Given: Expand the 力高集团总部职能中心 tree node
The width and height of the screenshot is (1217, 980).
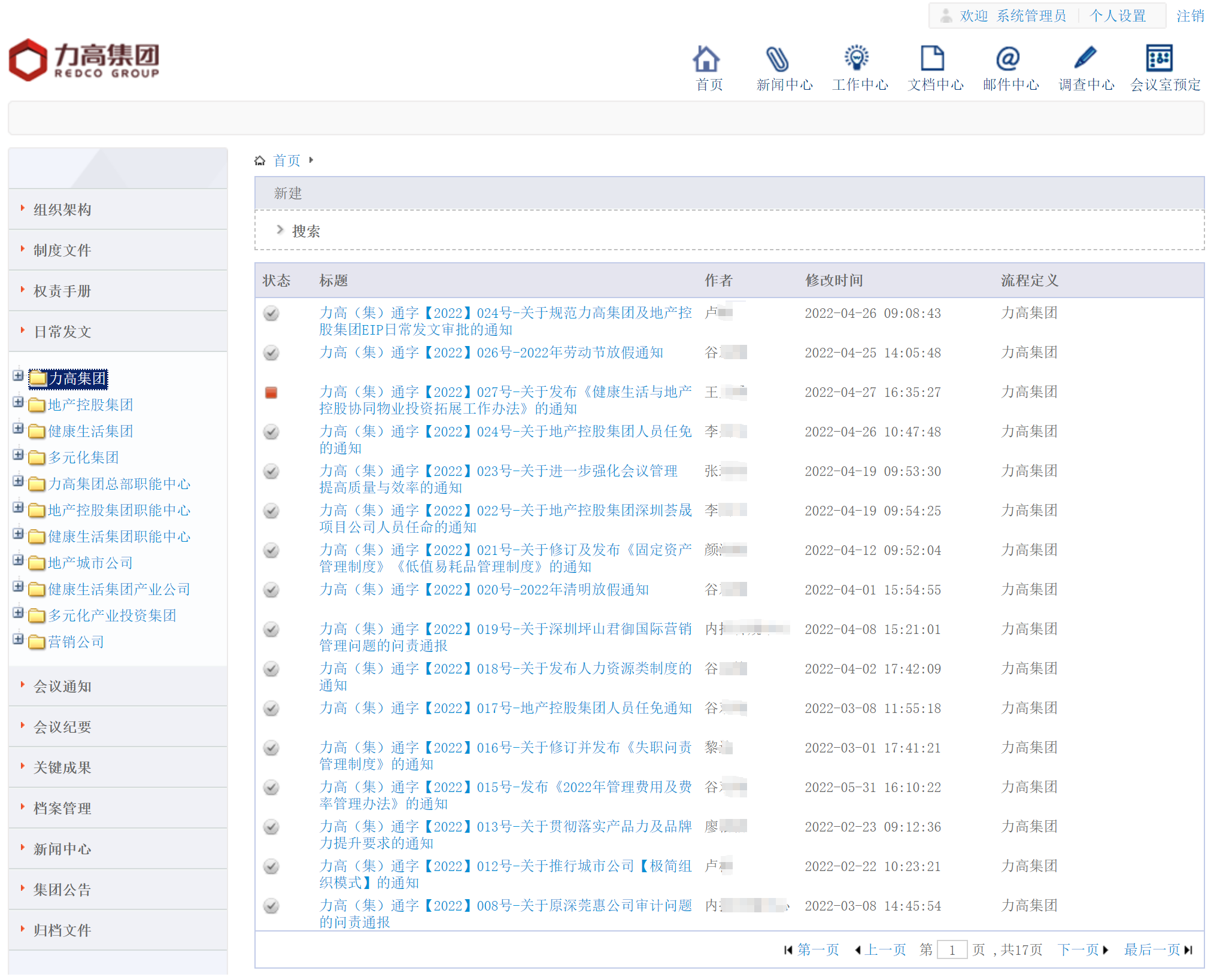Looking at the screenshot, I should click(x=19, y=481).
